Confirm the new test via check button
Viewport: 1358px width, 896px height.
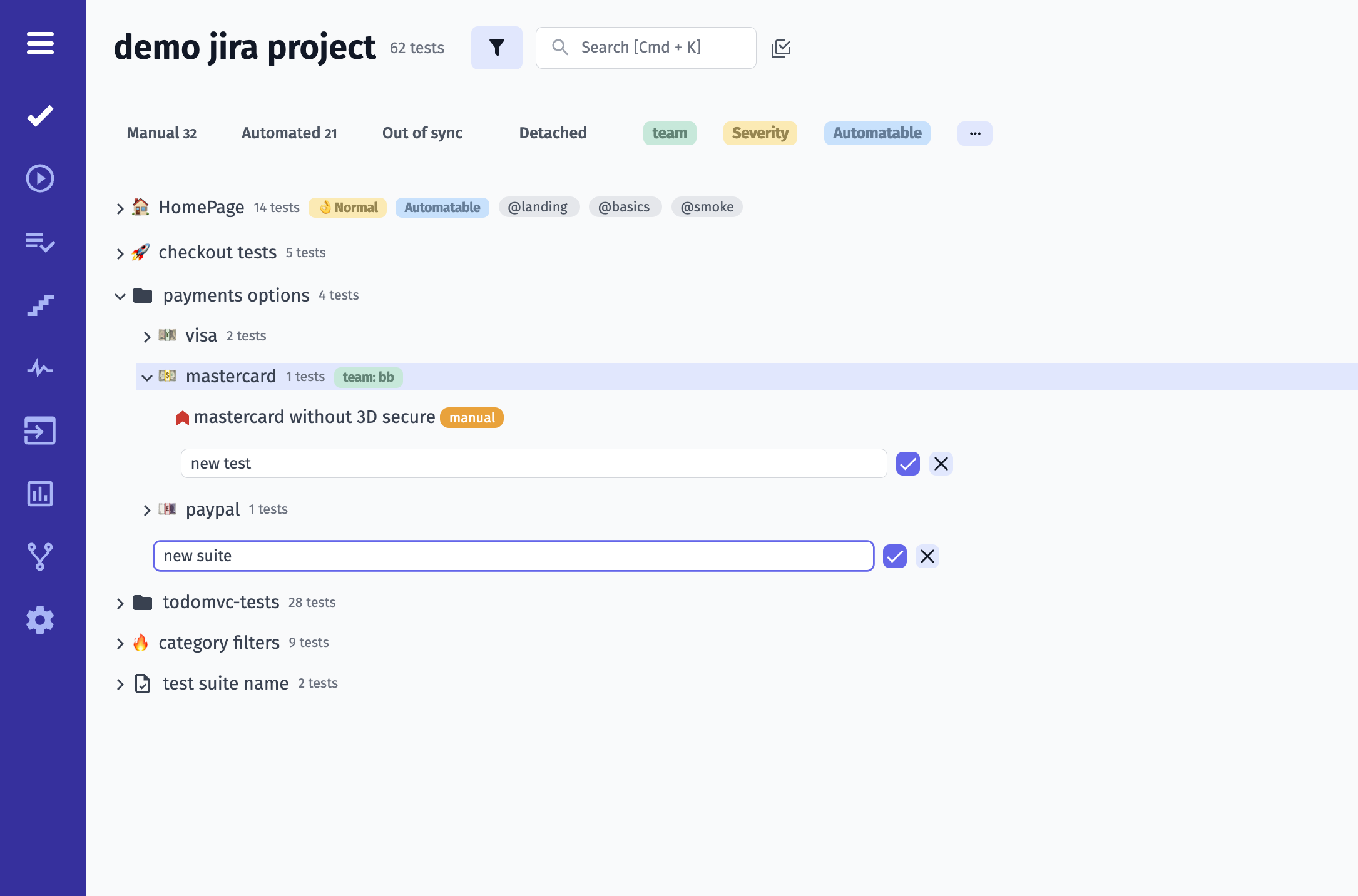(907, 463)
